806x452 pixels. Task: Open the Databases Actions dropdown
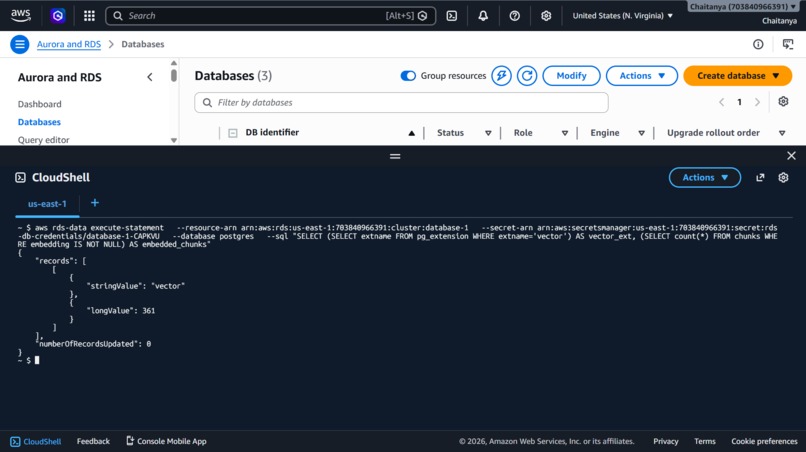[x=642, y=76]
